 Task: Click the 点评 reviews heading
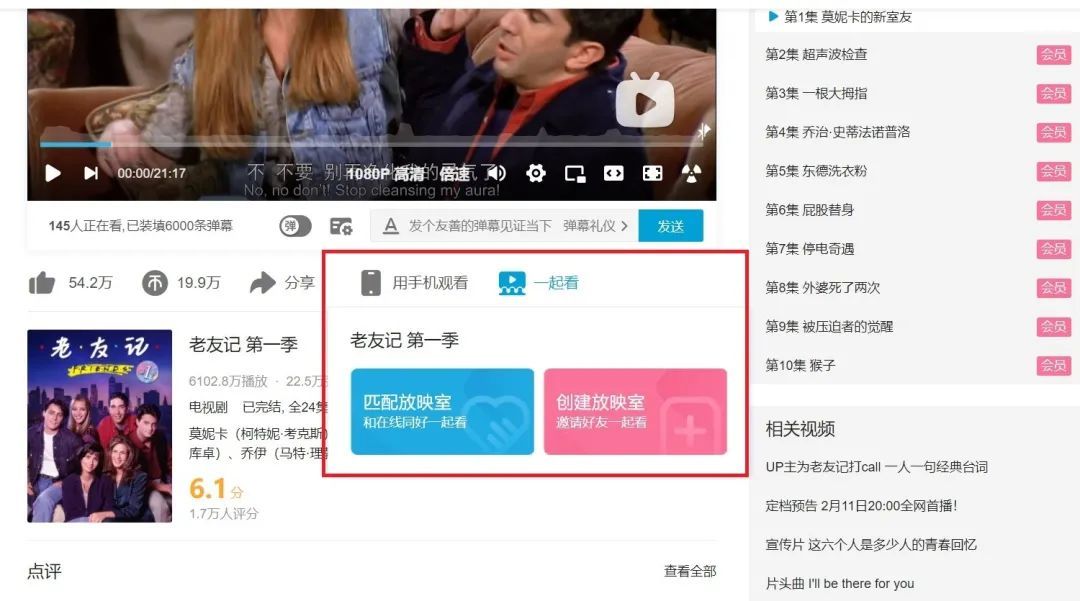[45, 571]
